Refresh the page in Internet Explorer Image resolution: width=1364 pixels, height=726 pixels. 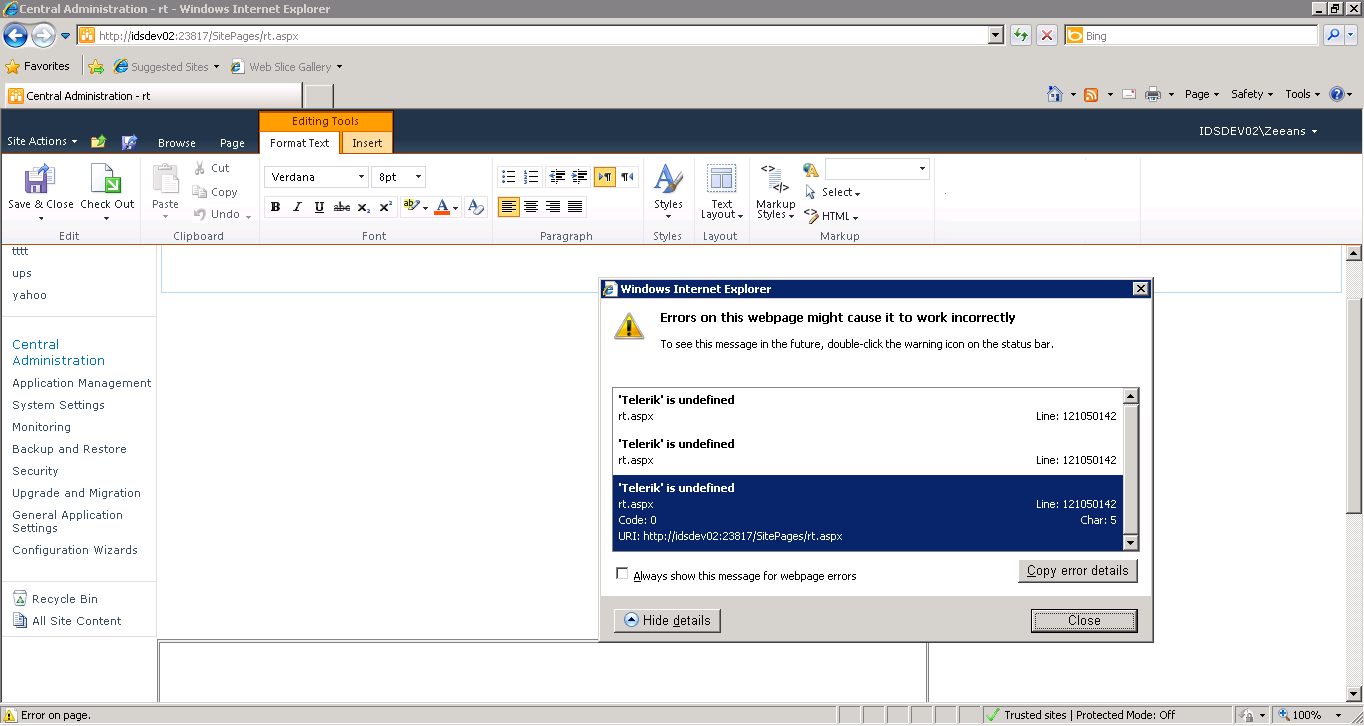tap(1020, 36)
